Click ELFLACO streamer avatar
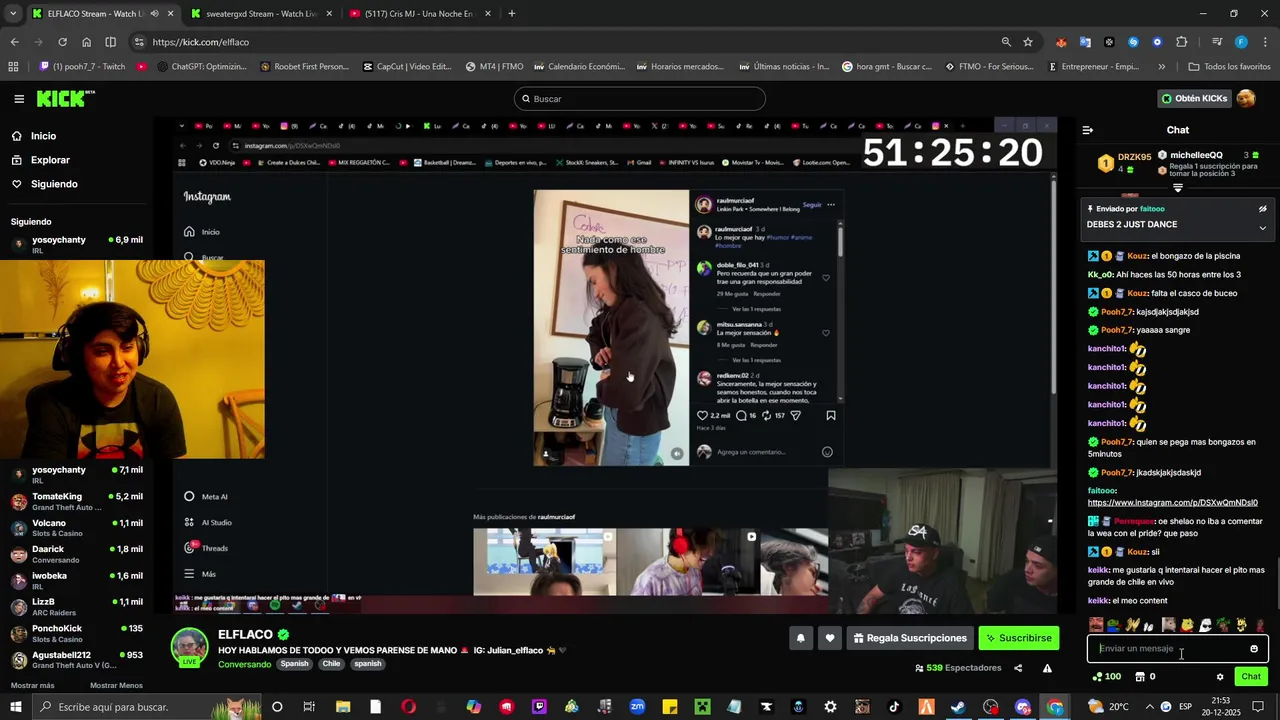Image resolution: width=1280 pixels, height=720 pixels. click(x=189, y=648)
